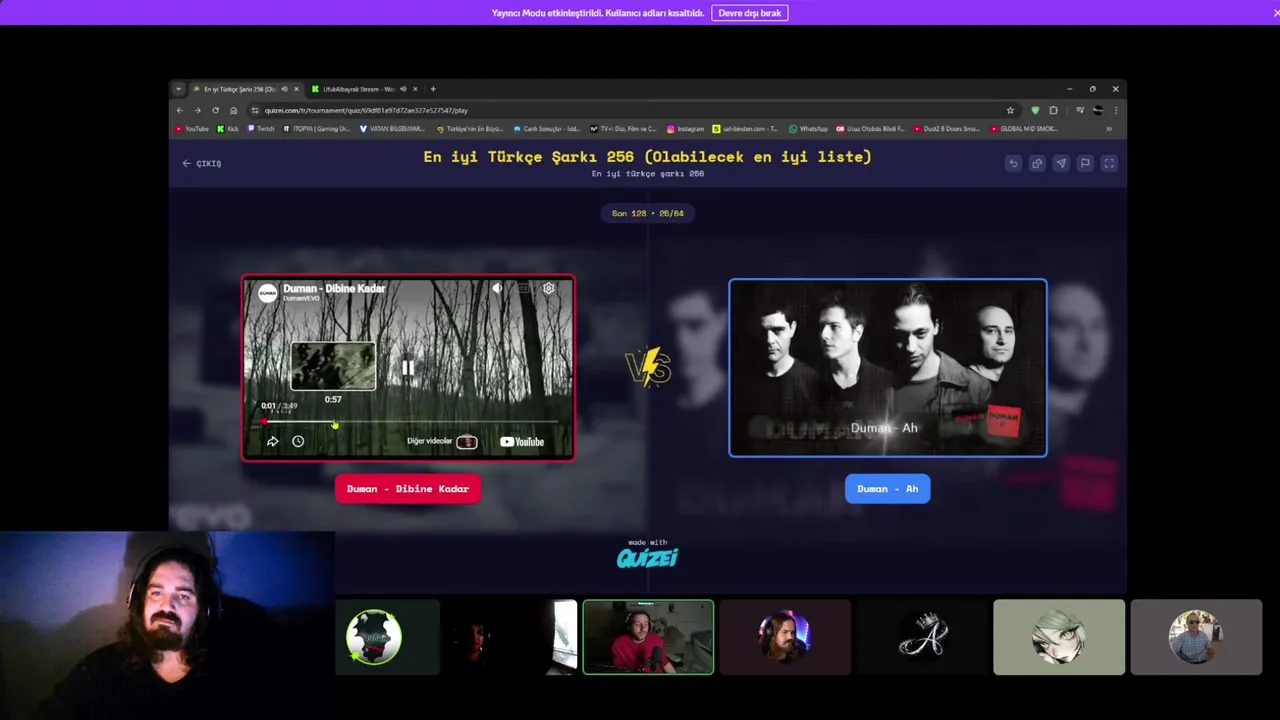
Task: Open the media controls icon in toolbar
Action: (1080, 110)
